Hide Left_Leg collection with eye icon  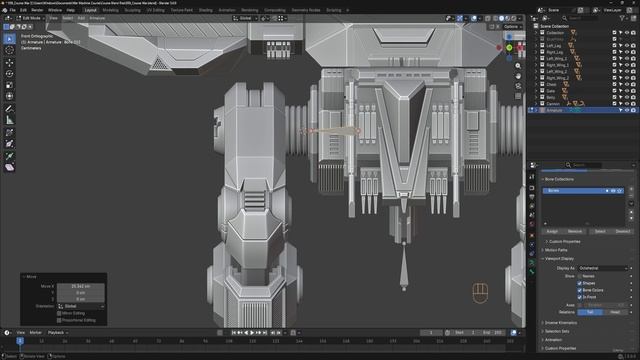tap(627, 46)
